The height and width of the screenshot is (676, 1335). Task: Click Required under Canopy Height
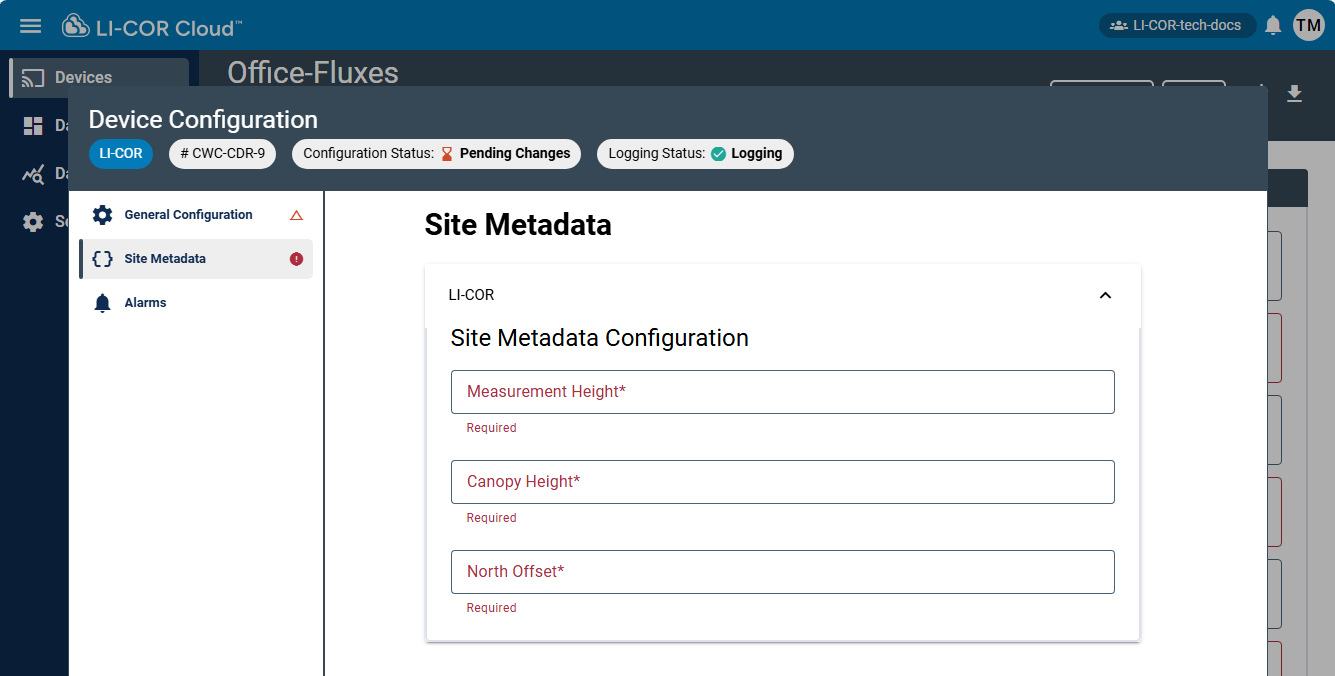tap(491, 518)
